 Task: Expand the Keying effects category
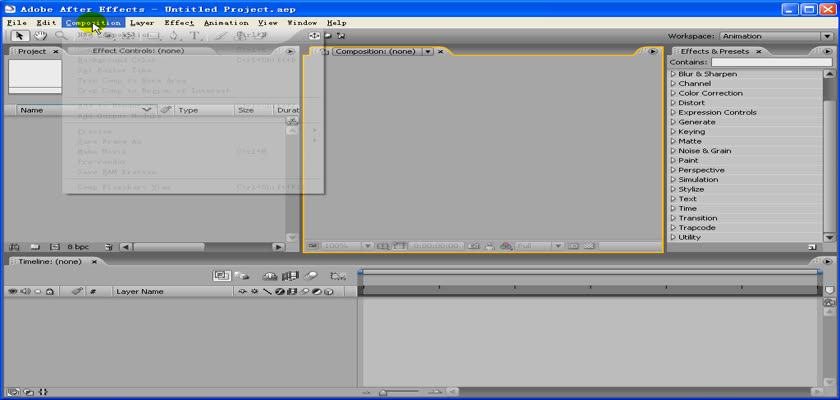click(x=673, y=132)
